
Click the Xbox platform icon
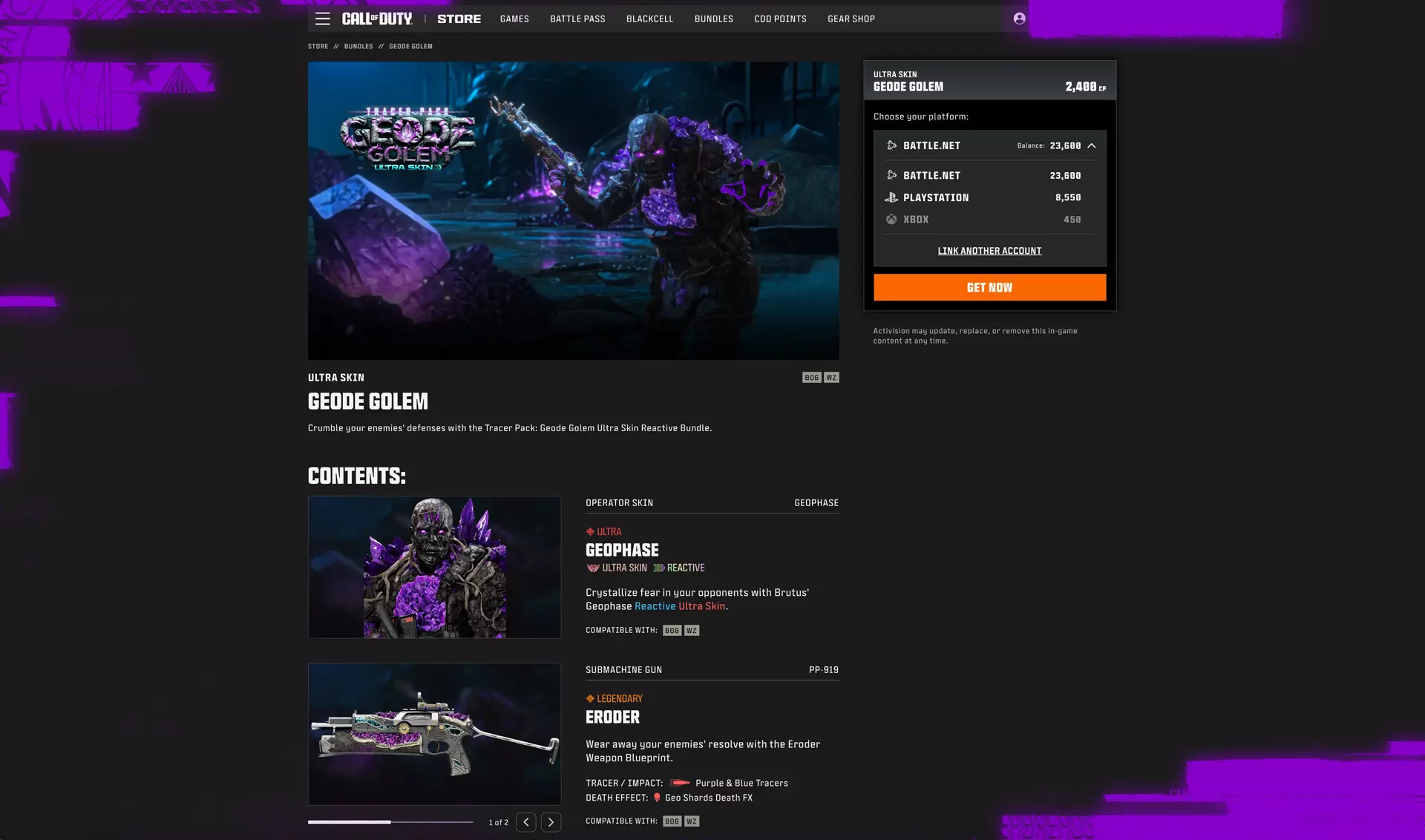891,220
